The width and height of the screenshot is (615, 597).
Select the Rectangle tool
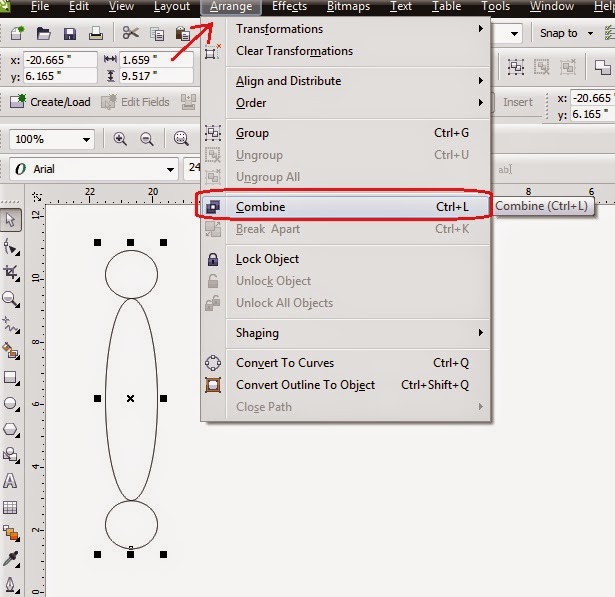click(11, 378)
